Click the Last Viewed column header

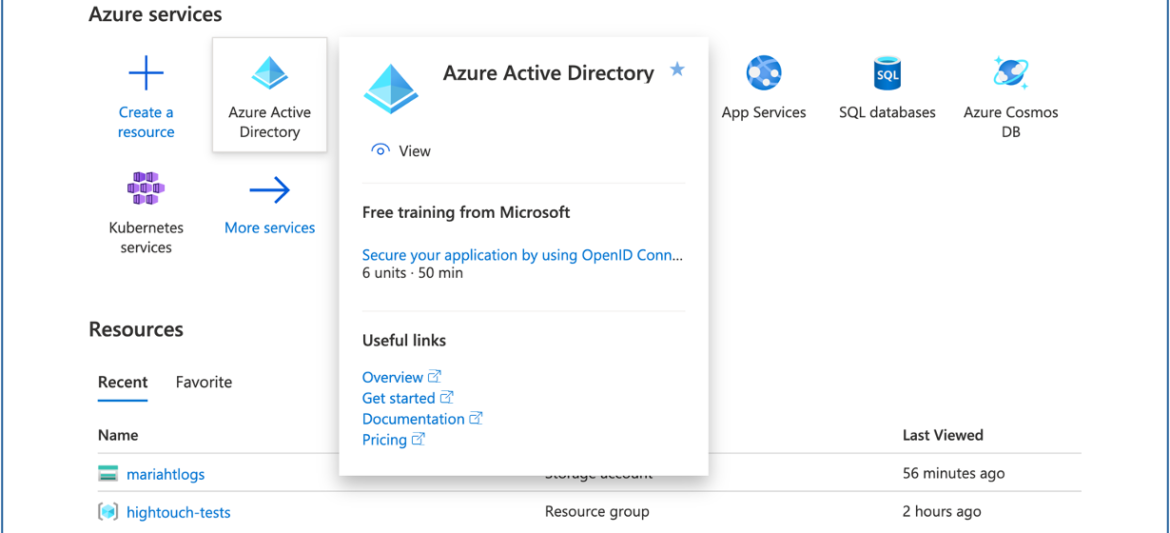943,435
